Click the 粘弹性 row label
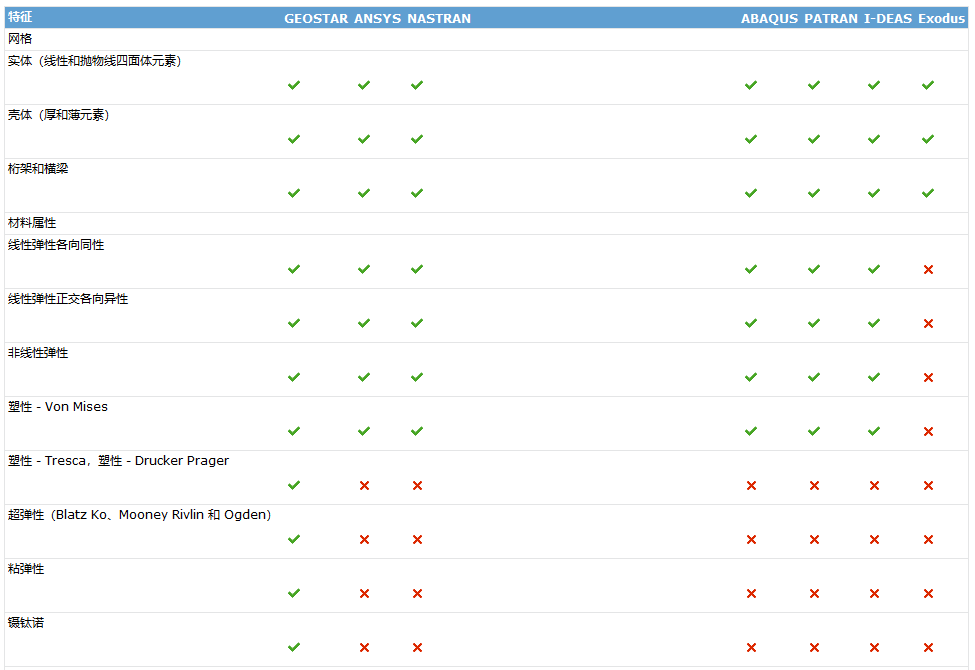The image size is (975, 670). [26, 569]
